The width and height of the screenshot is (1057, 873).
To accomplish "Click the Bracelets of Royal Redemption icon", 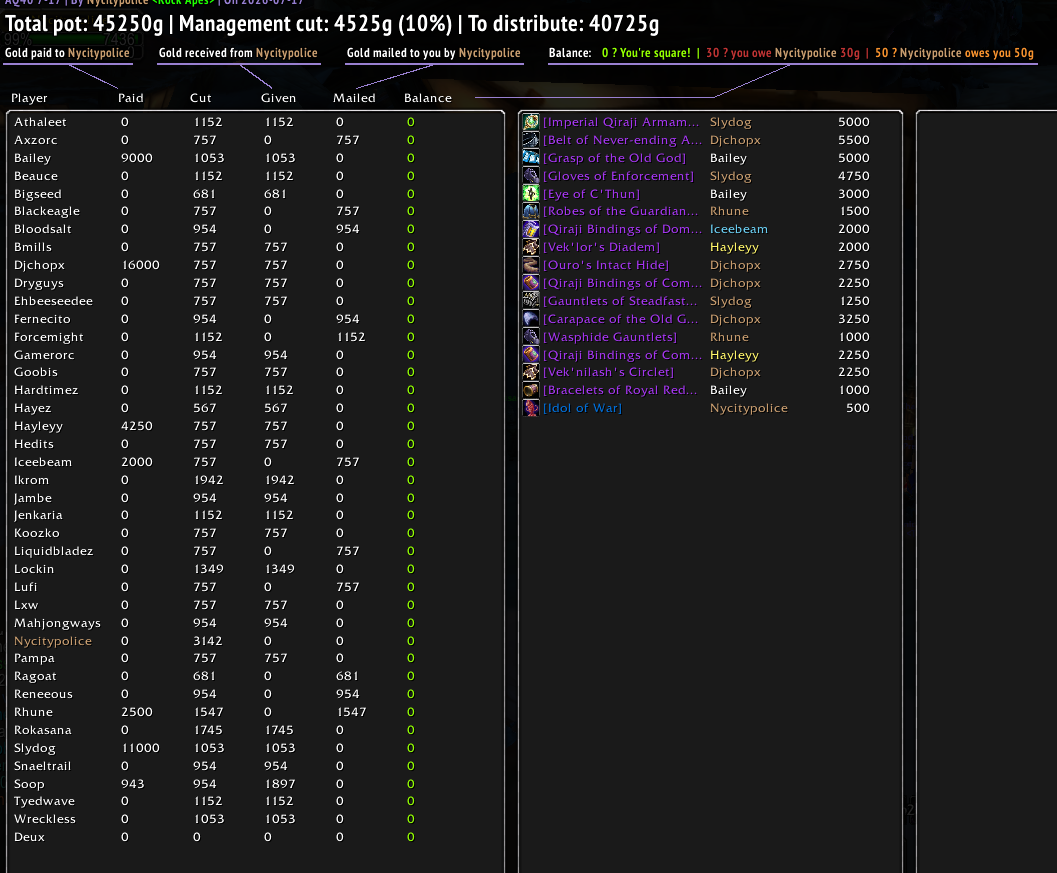I will 531,390.
